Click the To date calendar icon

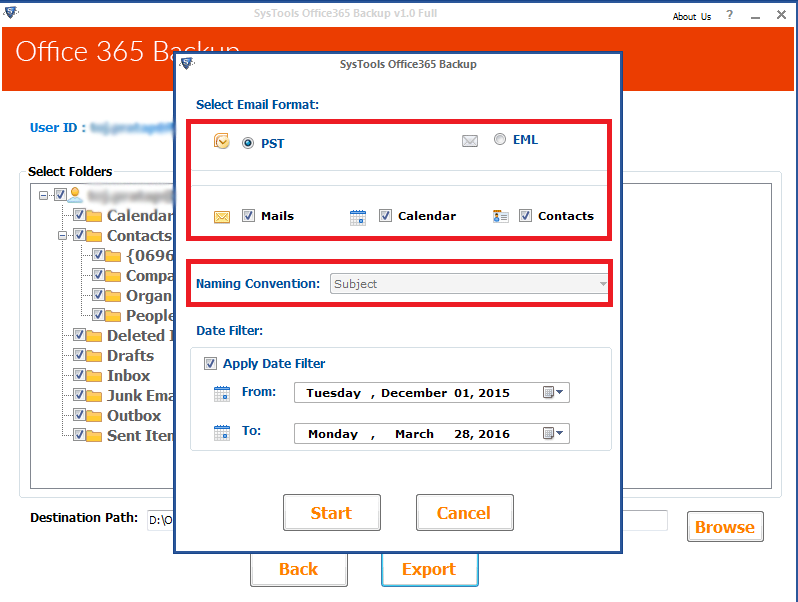pos(222,433)
